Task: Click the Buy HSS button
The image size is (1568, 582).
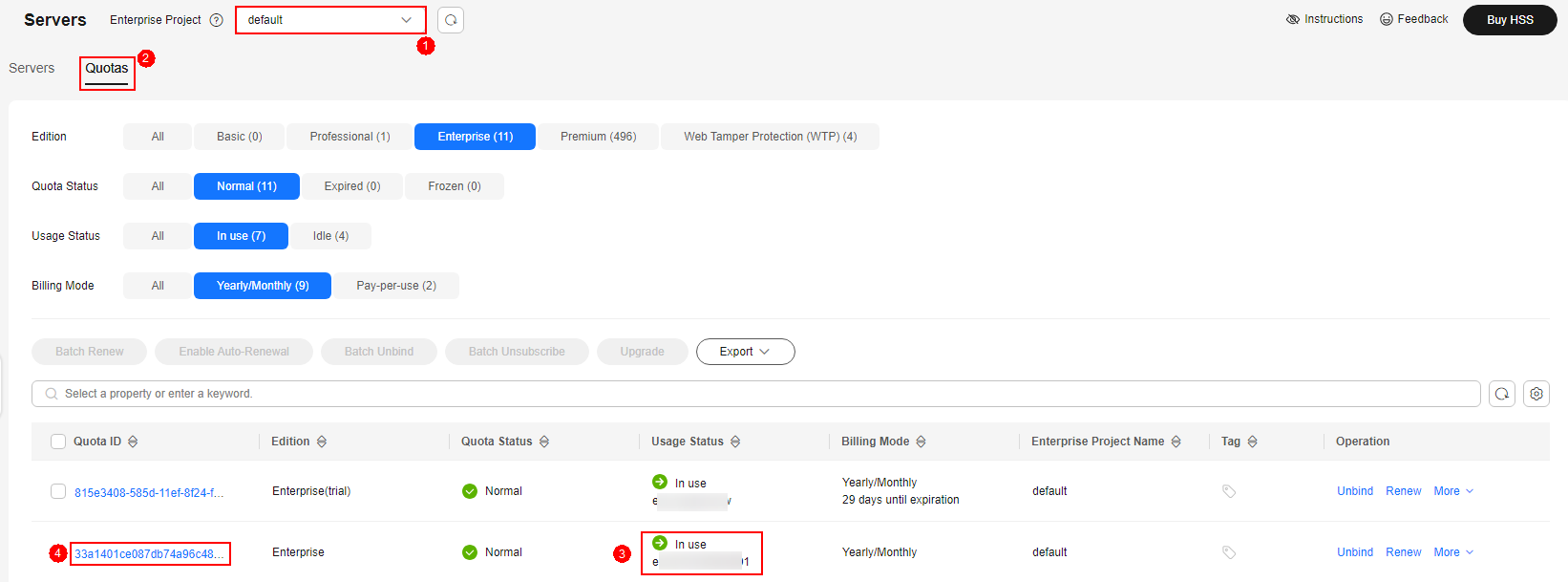Action: 1509,20
